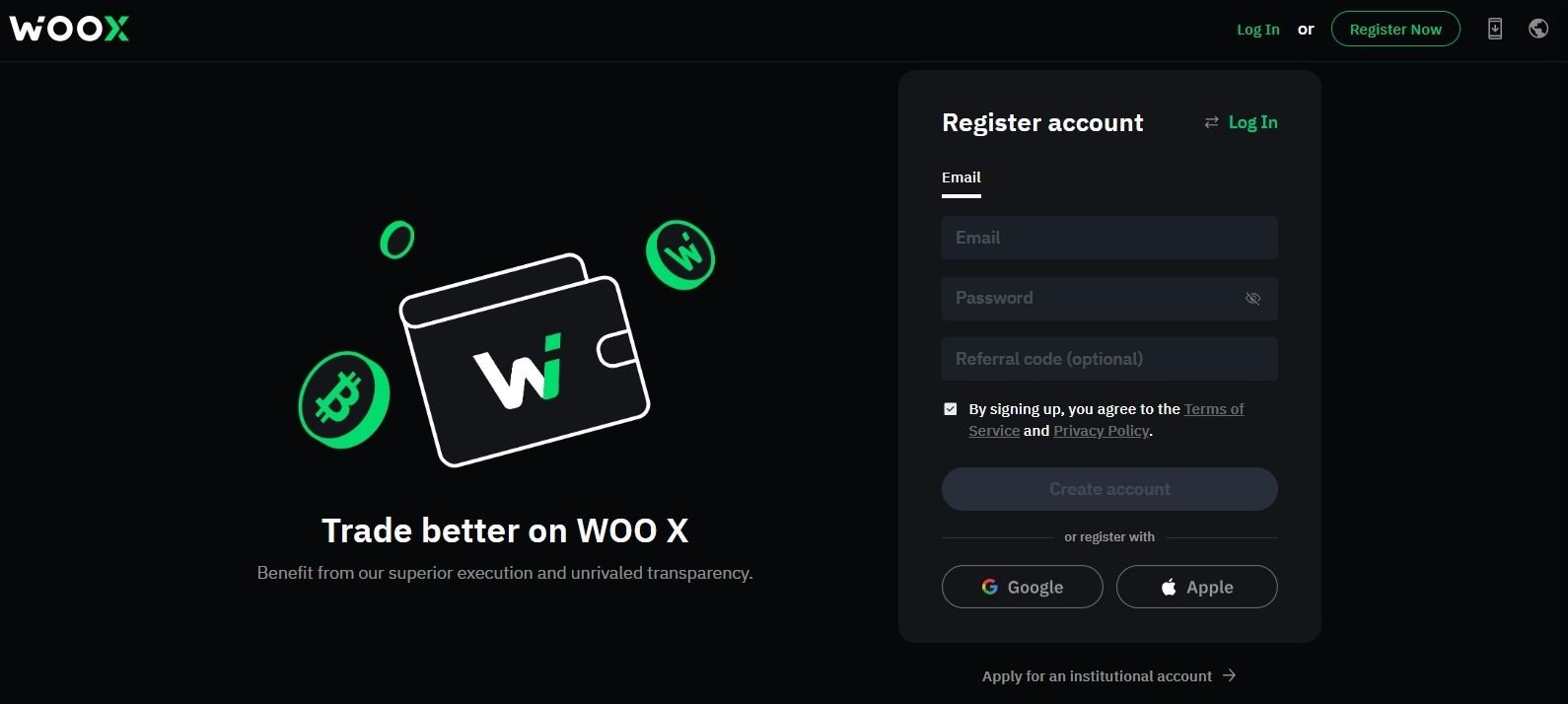Click the Create account button
This screenshot has width=1568, height=704.
point(1109,489)
